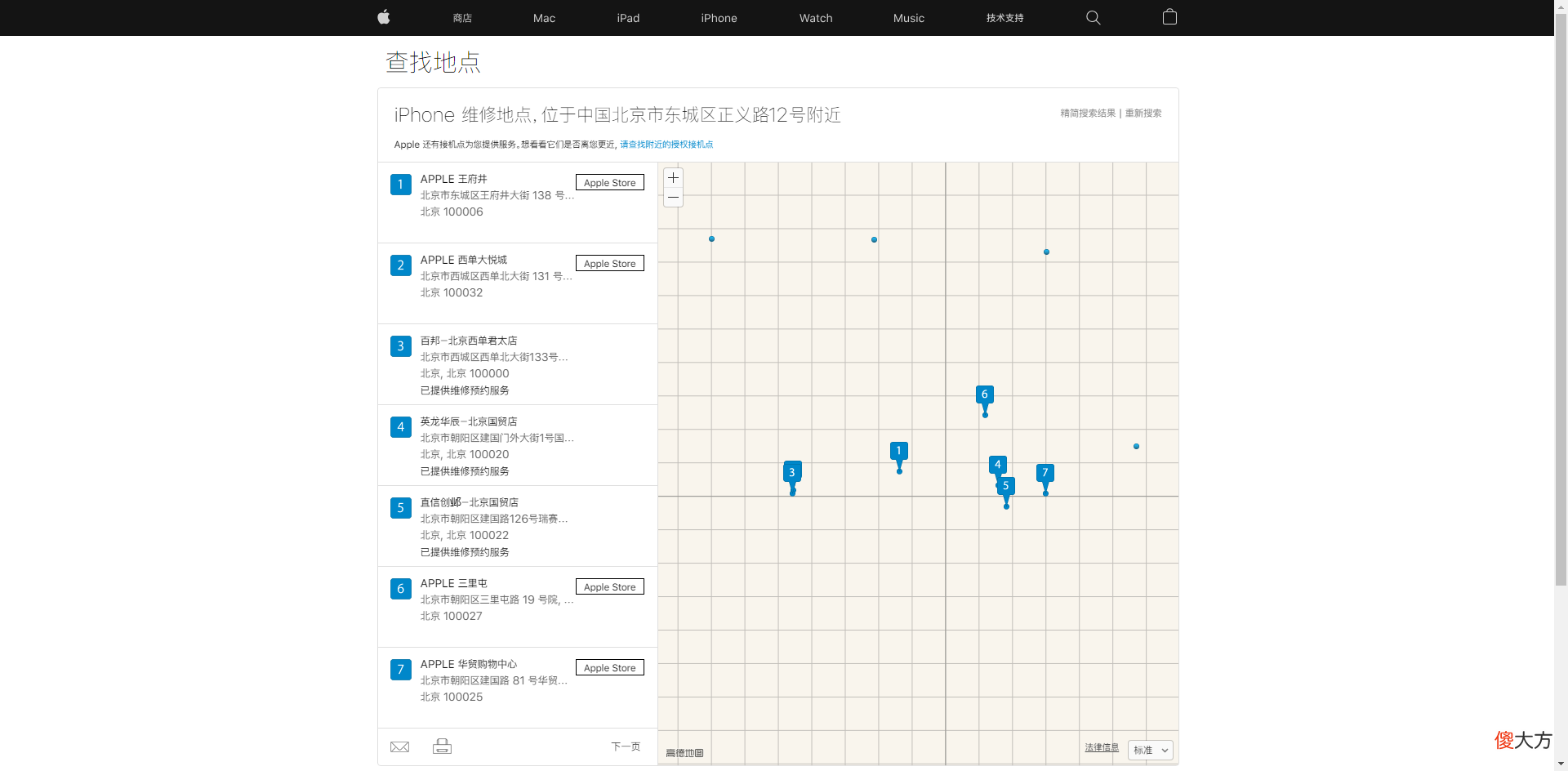Viewport: 1568px width, 771px height.
Task: Select map pin number 3
Action: (792, 473)
